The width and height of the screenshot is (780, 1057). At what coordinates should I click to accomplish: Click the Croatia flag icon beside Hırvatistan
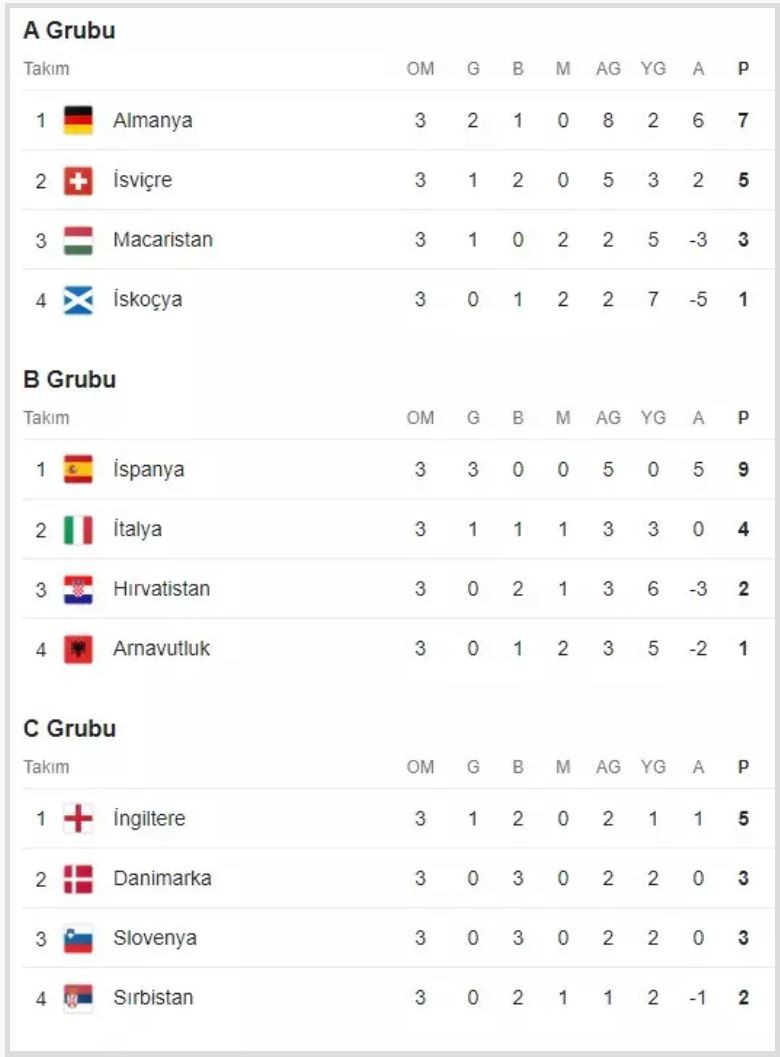click(78, 589)
